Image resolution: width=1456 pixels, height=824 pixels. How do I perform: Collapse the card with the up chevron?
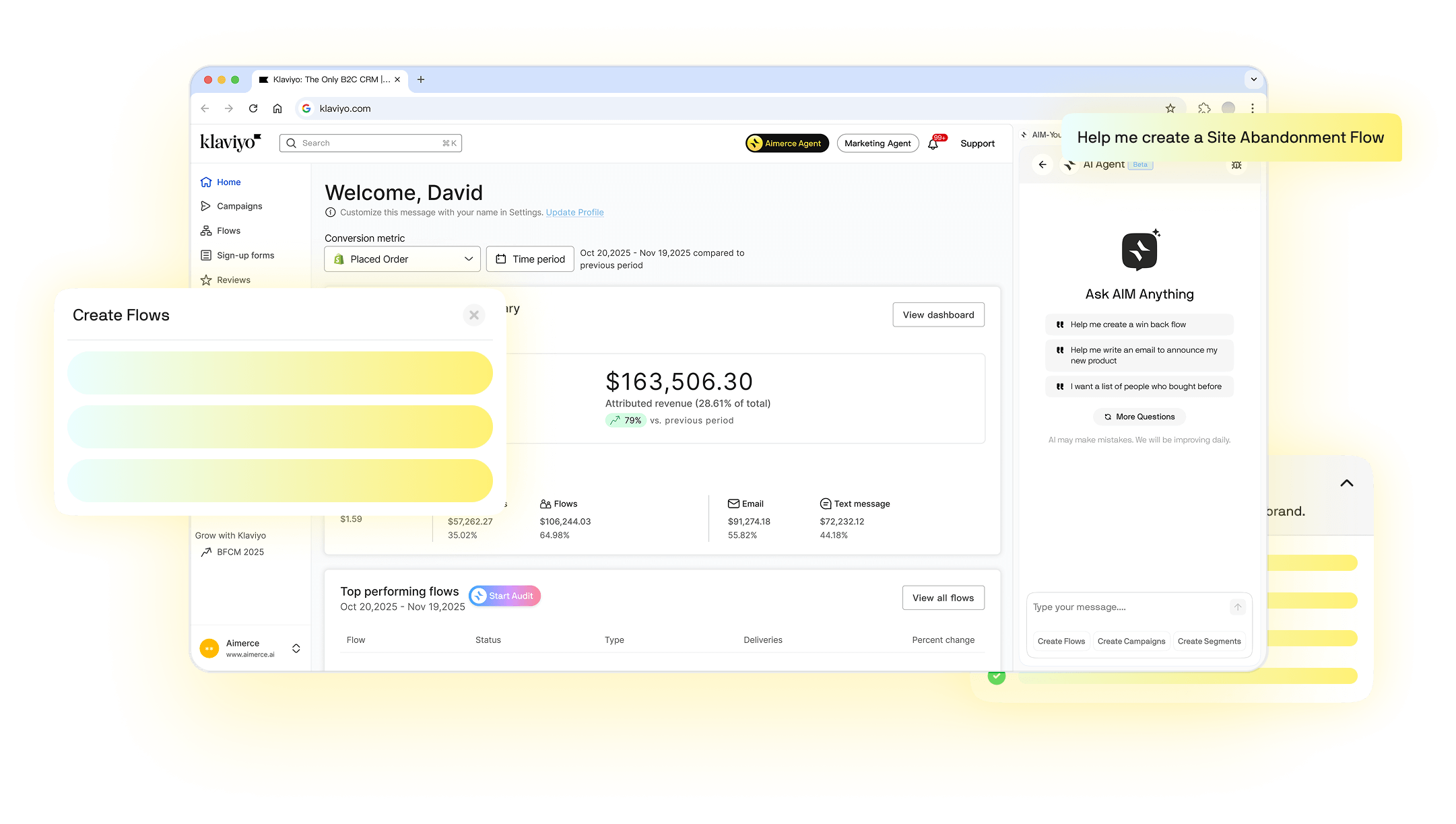point(1346,483)
